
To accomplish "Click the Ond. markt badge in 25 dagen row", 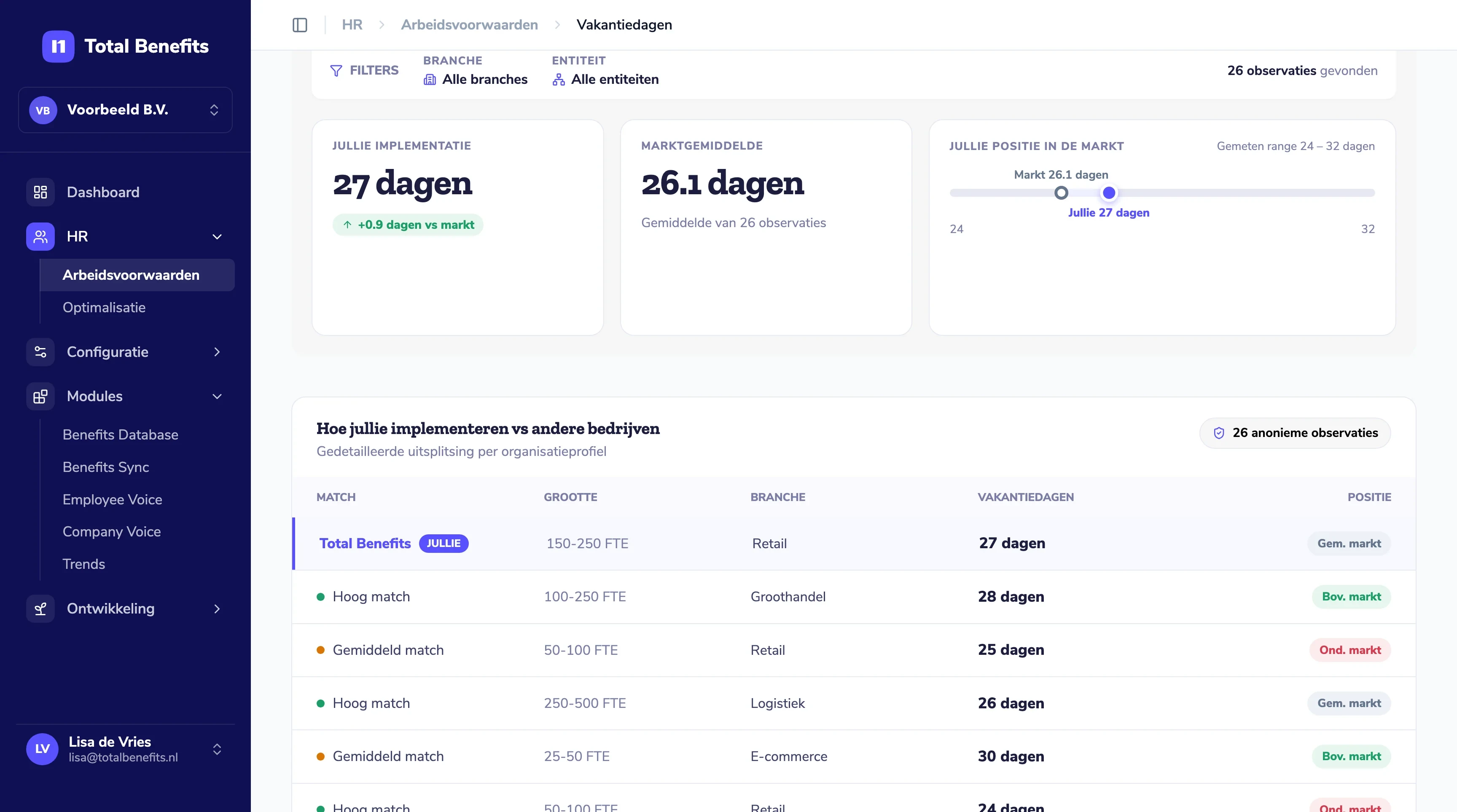I will (1350, 650).
